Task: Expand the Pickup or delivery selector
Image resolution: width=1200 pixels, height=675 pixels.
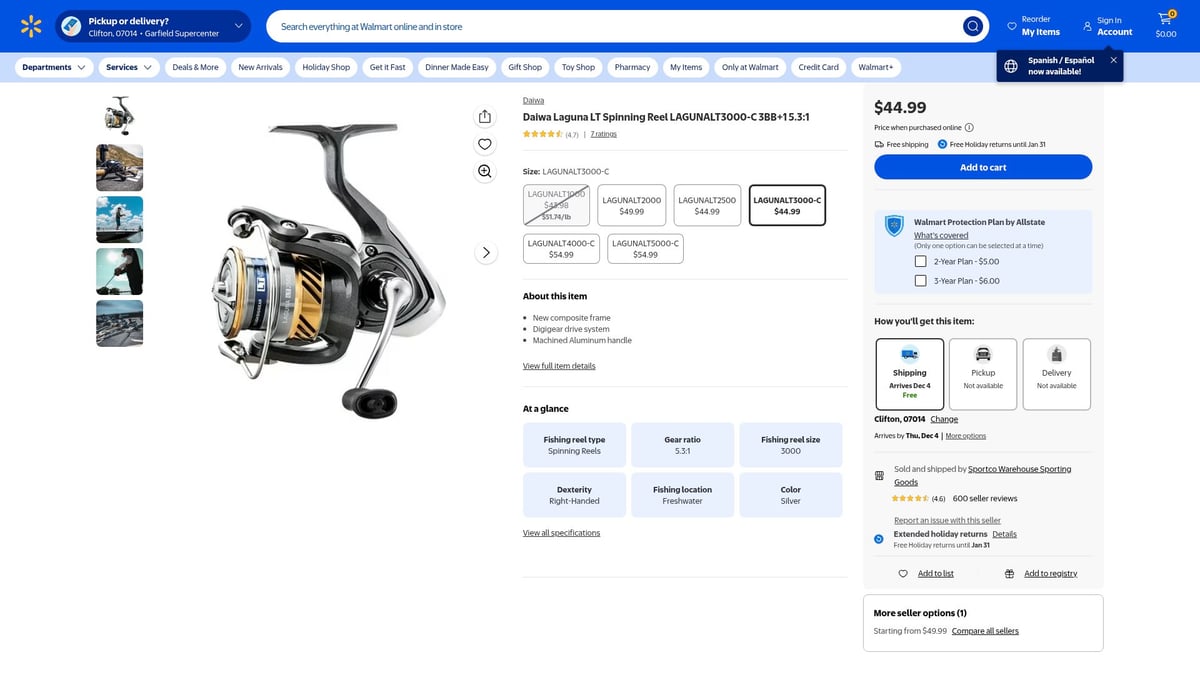Action: (237, 25)
